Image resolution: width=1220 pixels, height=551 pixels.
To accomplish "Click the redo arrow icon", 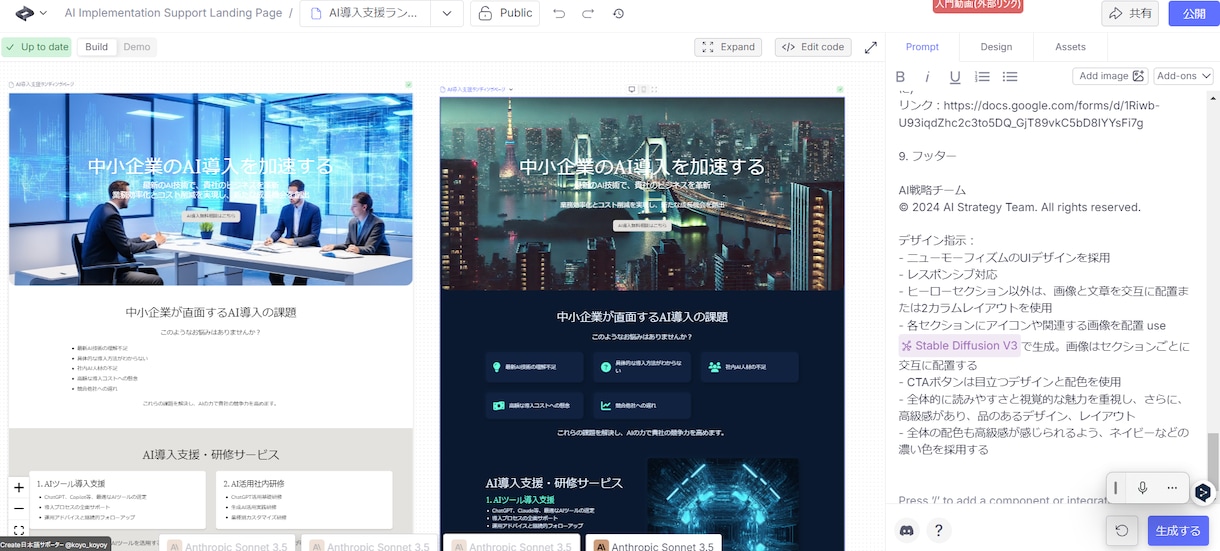I will 588,14.
